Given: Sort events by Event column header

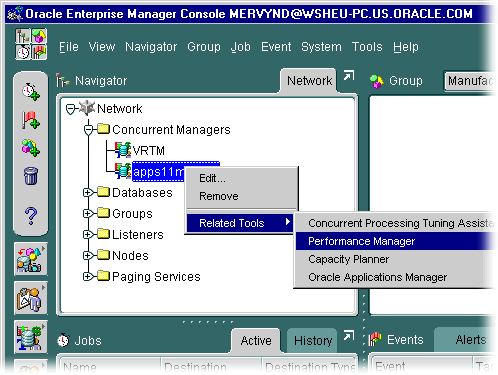Looking at the screenshot, I should pos(422,366).
